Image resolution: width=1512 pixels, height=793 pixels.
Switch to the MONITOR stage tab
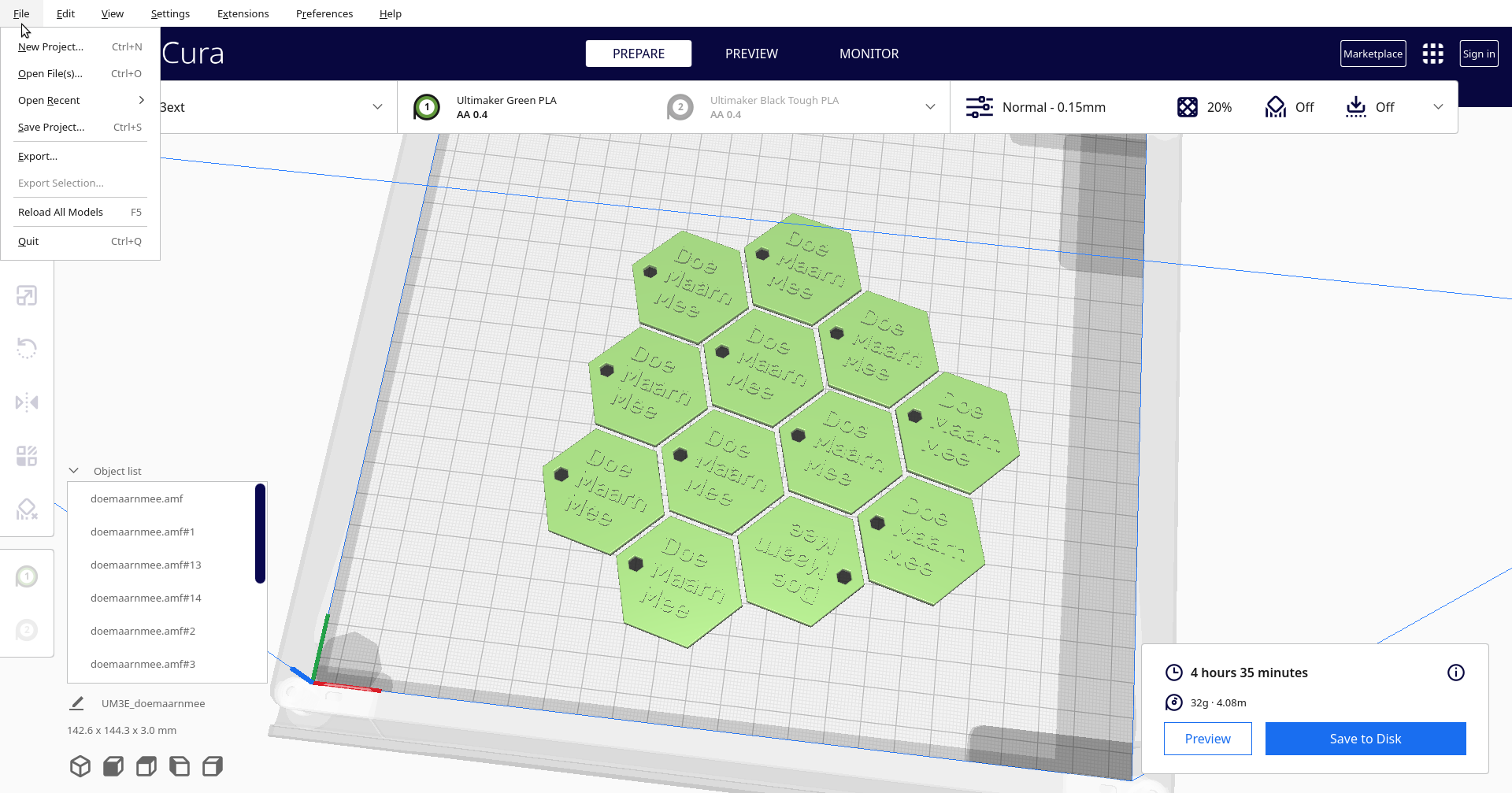pos(869,54)
